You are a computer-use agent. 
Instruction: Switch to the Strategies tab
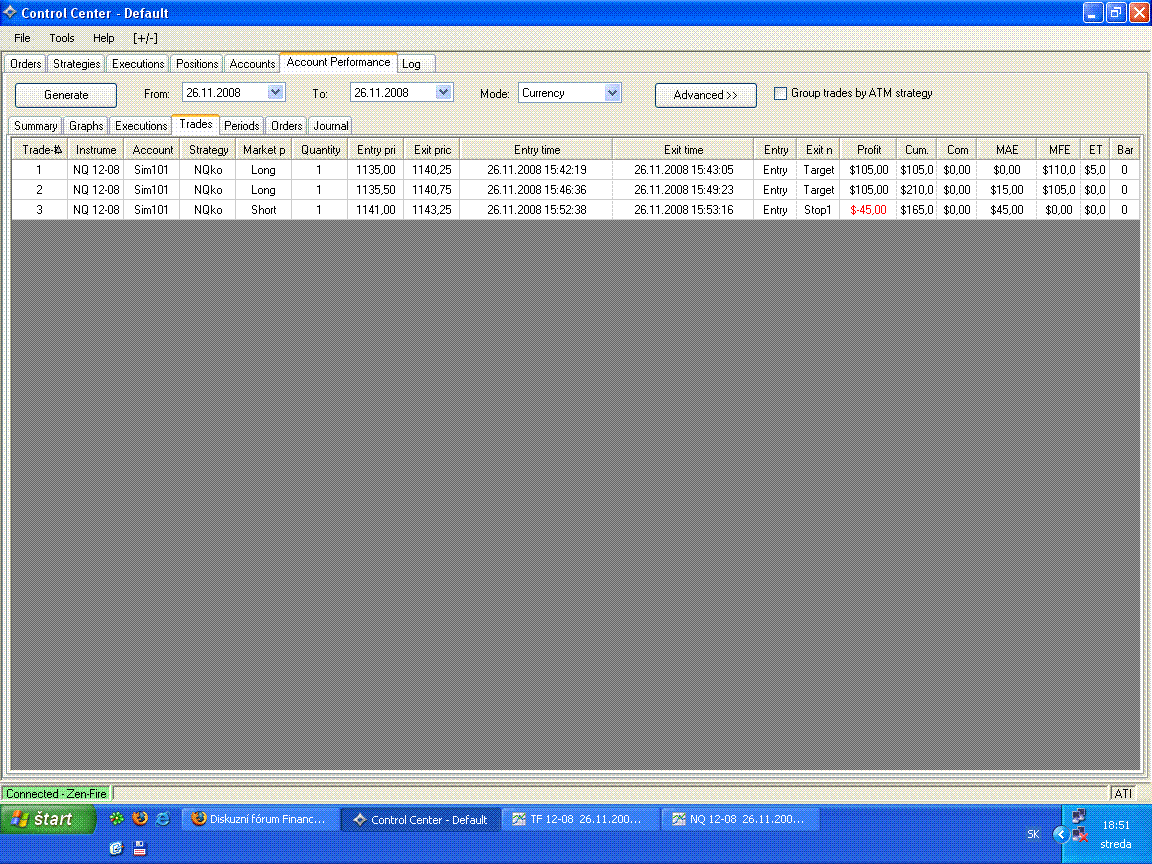pos(76,64)
